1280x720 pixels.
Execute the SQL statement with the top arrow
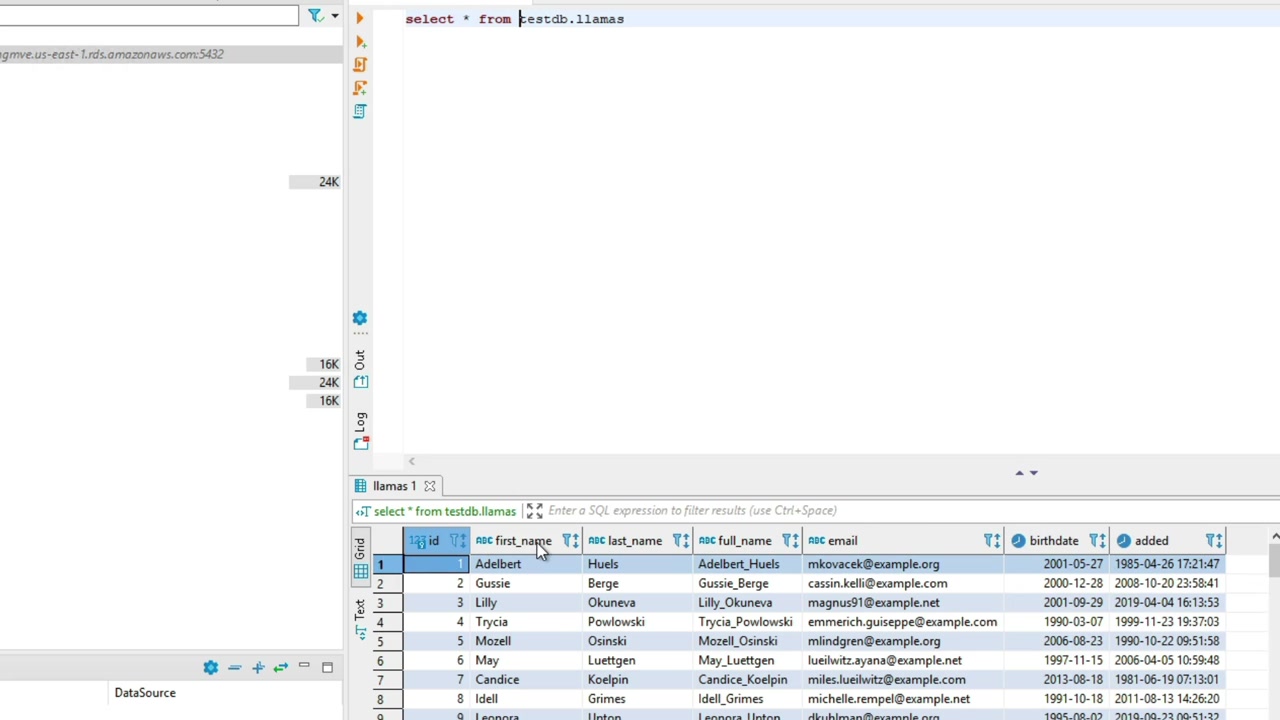pos(360,18)
